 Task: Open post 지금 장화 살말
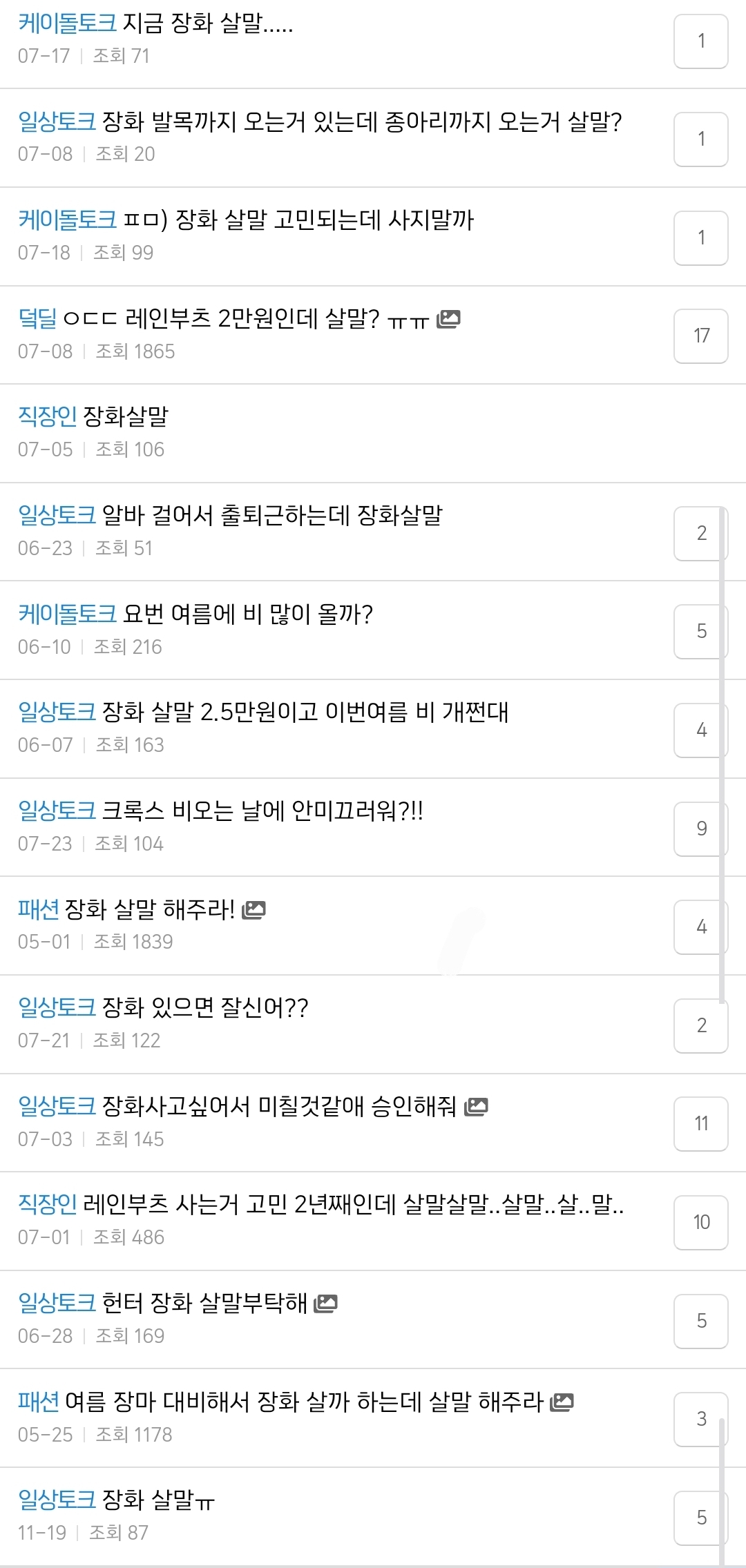tap(207, 24)
